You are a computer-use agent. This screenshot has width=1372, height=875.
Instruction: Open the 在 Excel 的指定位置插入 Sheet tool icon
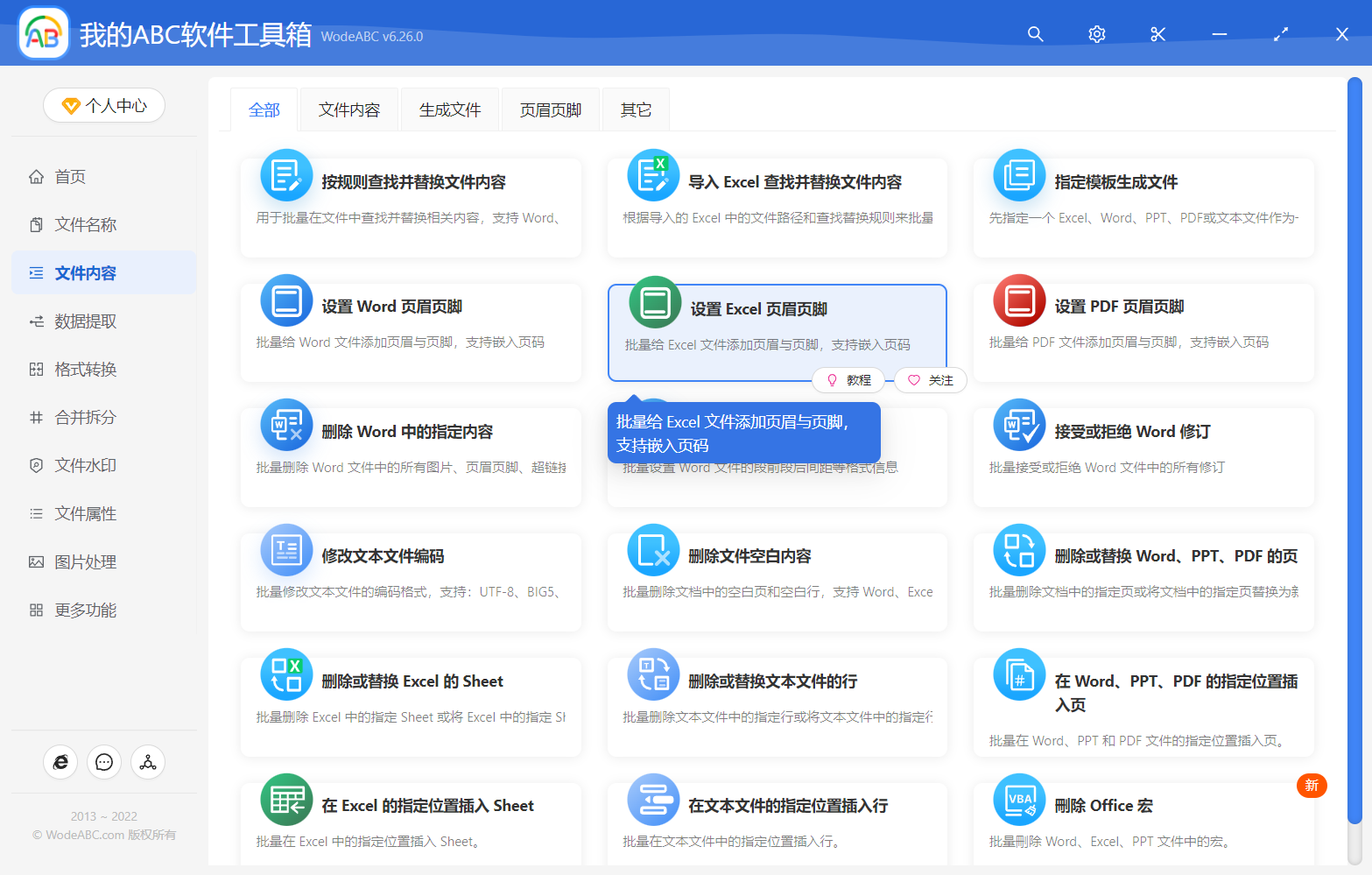click(x=286, y=800)
